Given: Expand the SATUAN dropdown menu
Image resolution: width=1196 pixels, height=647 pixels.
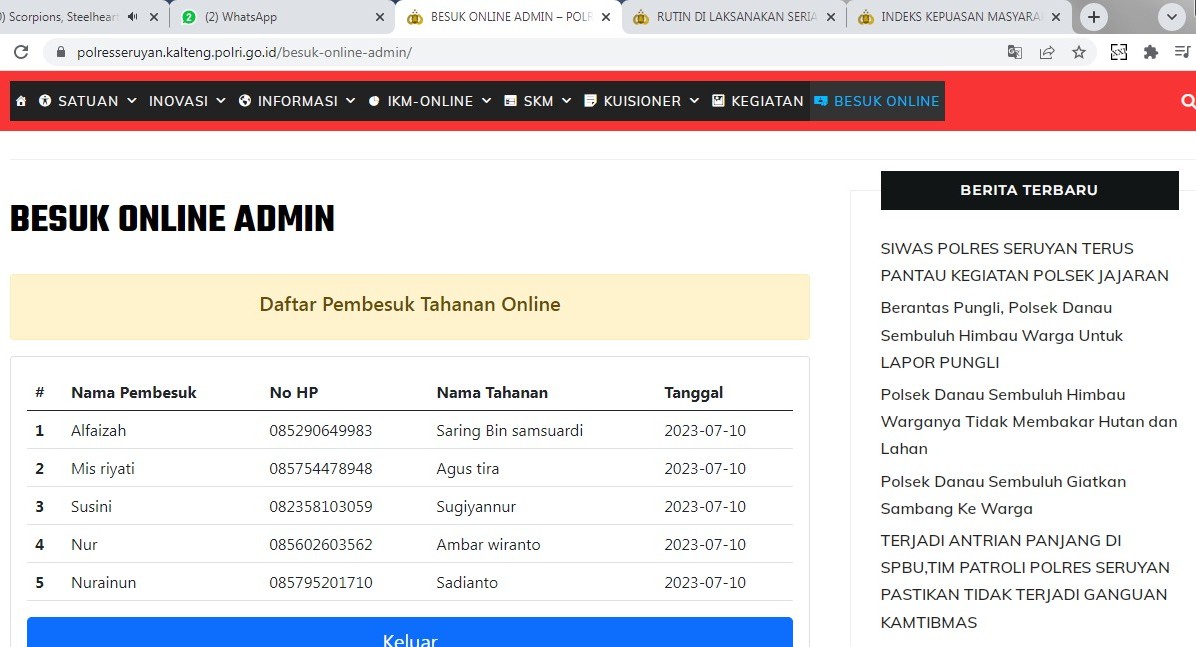Looking at the screenshot, I should pyautogui.click(x=88, y=101).
